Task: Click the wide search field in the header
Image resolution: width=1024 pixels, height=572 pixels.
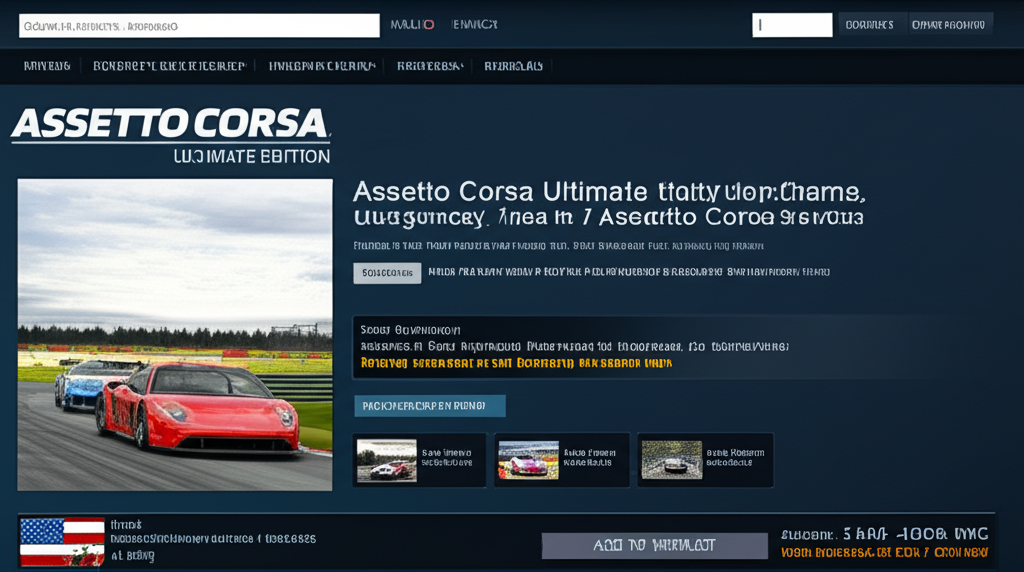Action: [199, 26]
